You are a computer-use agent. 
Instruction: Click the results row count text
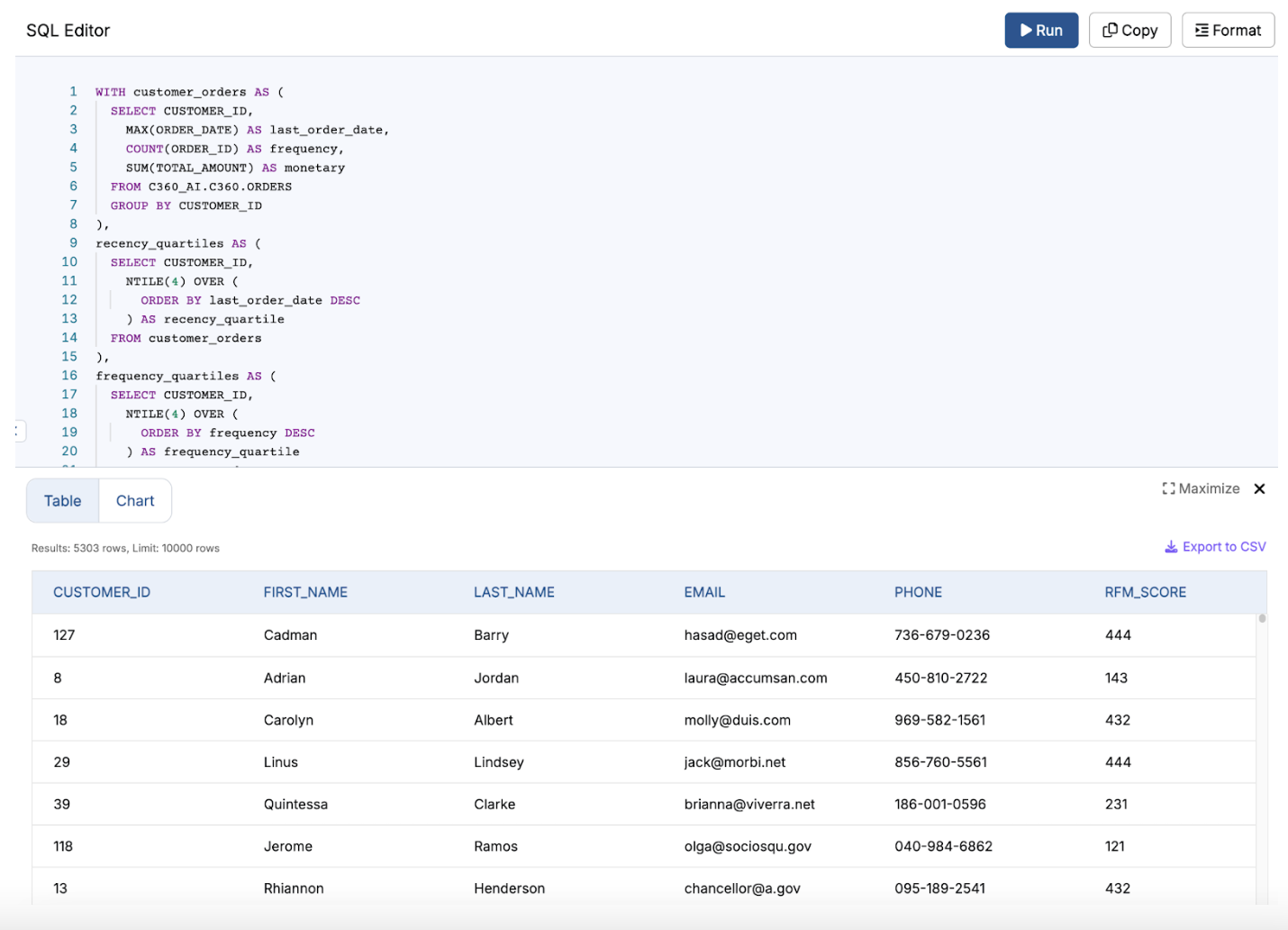(x=125, y=548)
